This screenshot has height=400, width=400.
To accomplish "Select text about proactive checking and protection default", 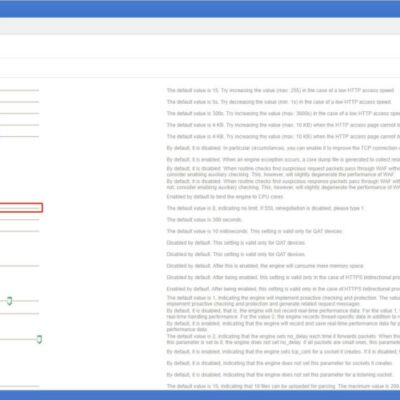I will (x=283, y=301).
